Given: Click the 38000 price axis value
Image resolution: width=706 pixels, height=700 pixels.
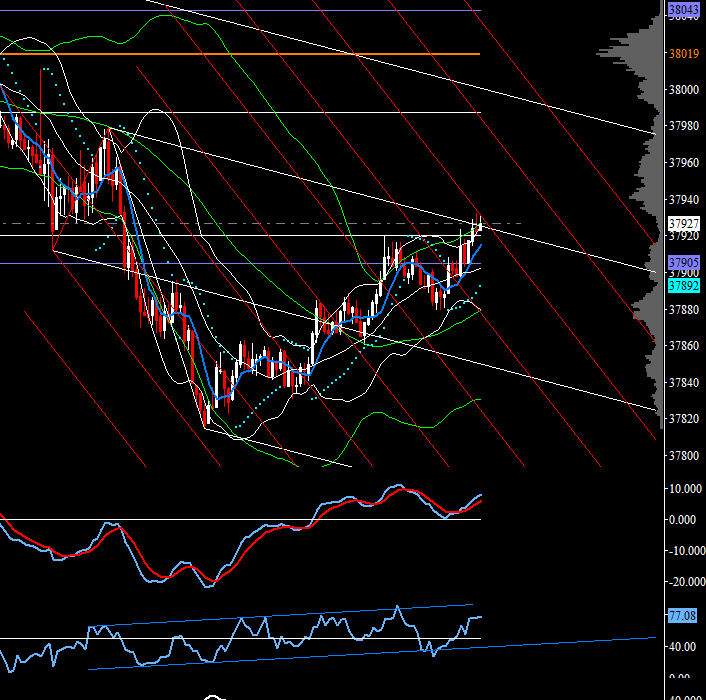Looking at the screenshot, I should tap(684, 90).
